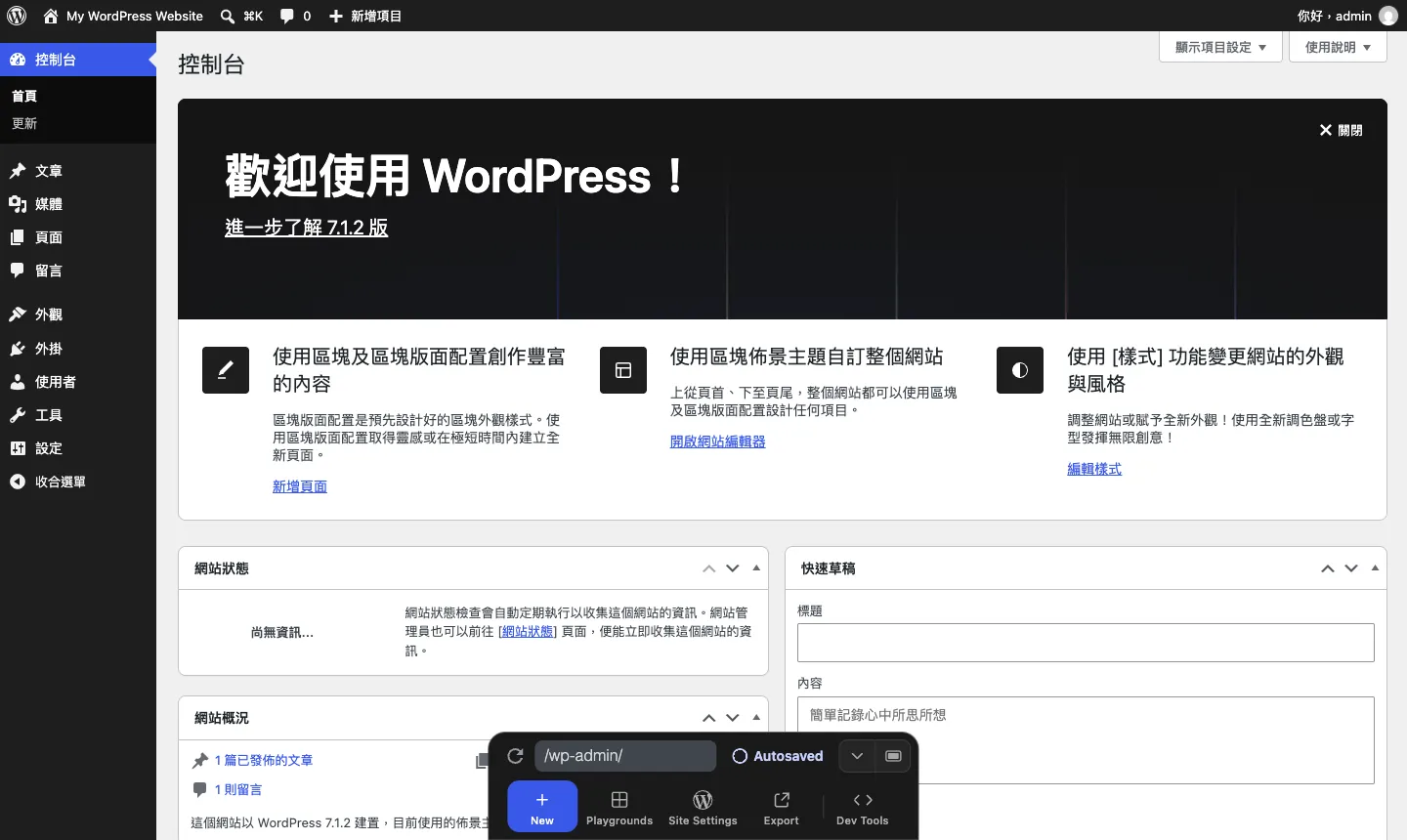
Task: Toggle the Playground viewport size icon
Action: point(893,756)
